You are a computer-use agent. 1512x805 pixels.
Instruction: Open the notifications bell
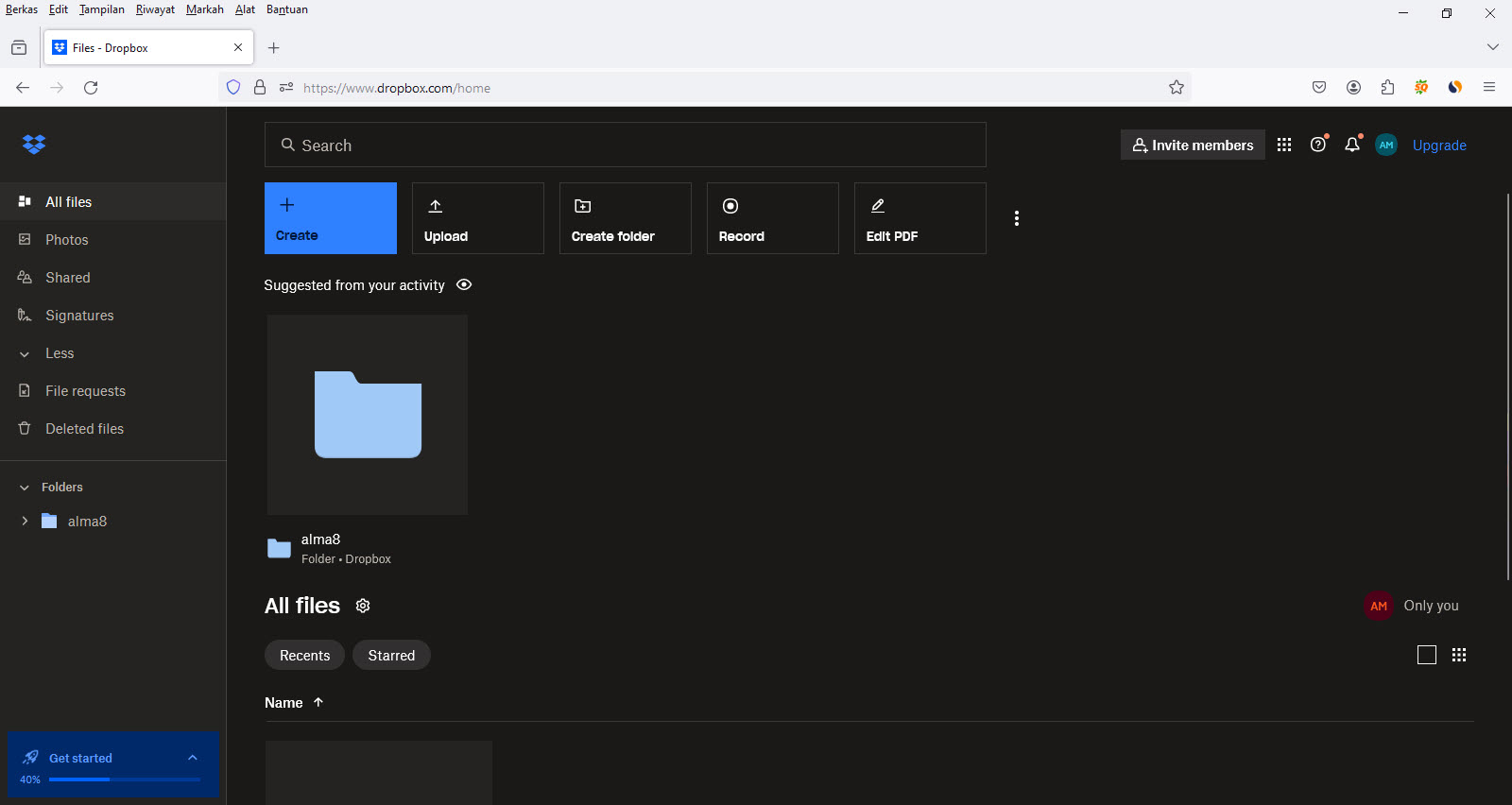point(1352,145)
